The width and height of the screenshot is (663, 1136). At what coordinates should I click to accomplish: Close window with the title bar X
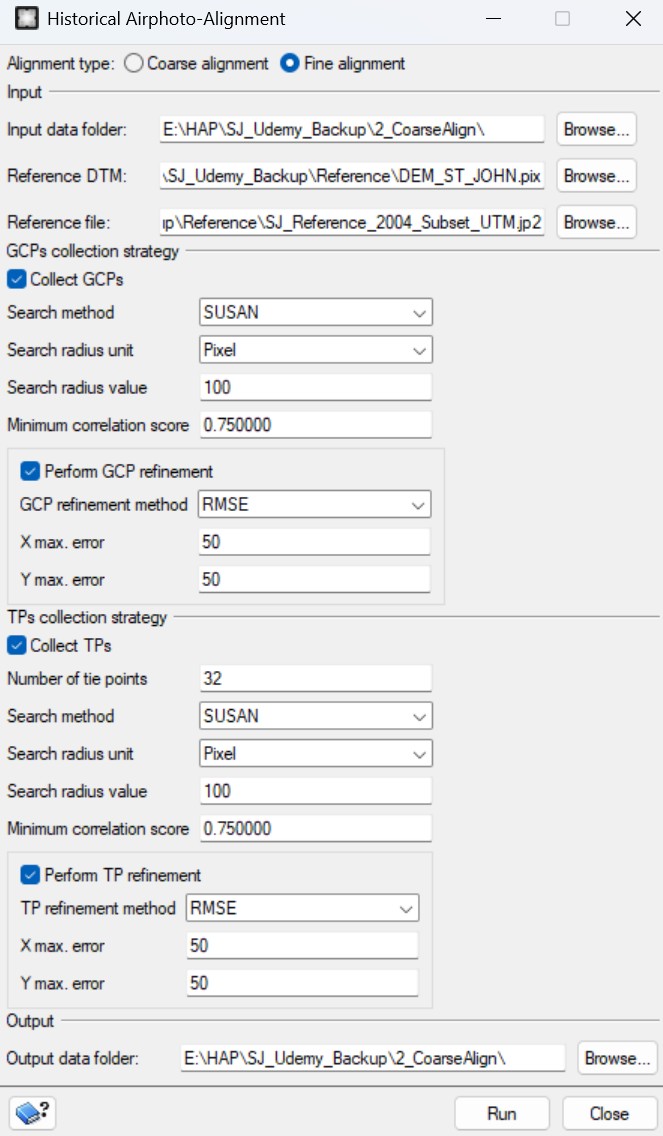pos(633,19)
